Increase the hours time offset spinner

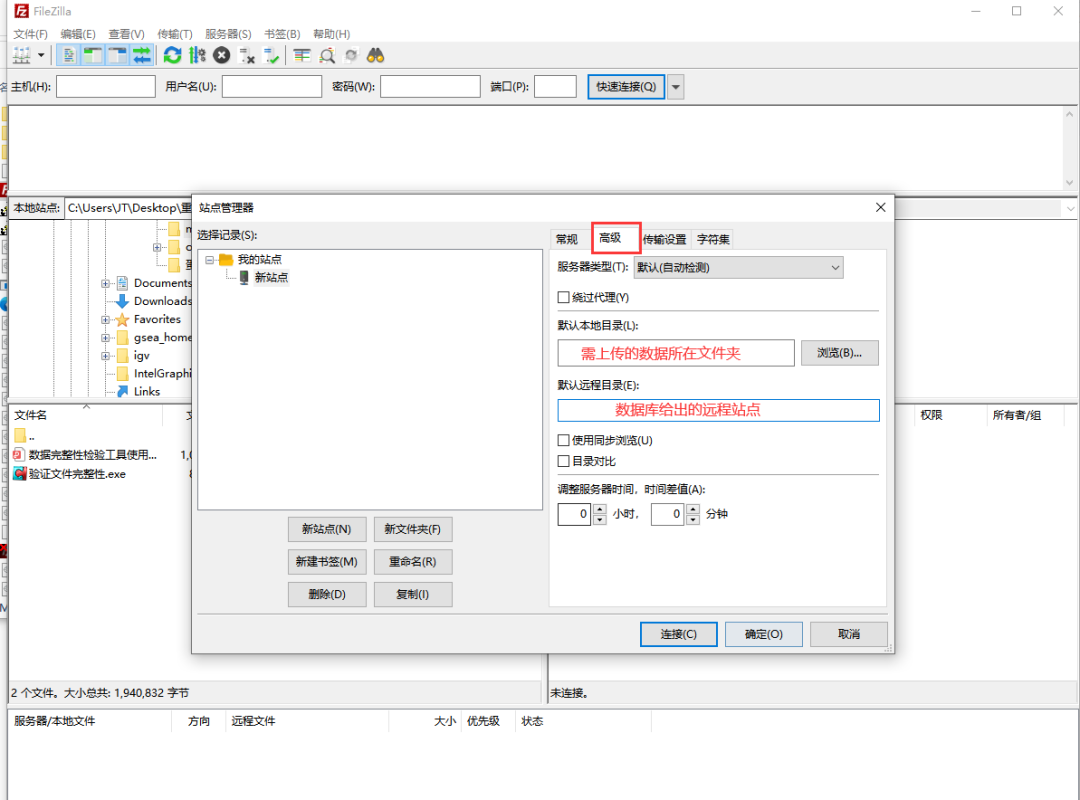coord(600,509)
